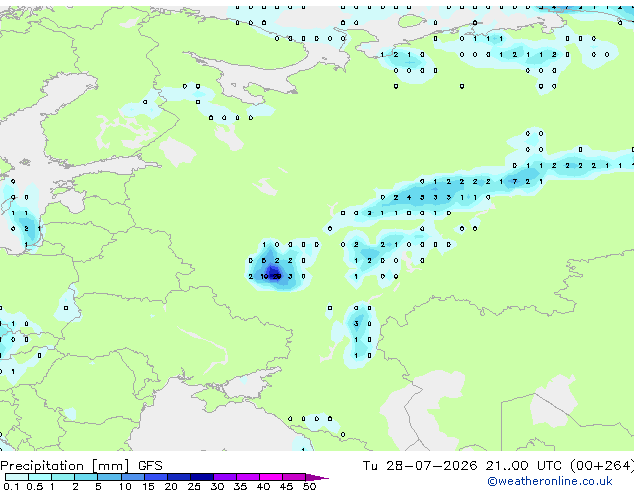This screenshot has width=634, height=490.
Task: Select the 45–50 mm legend swatch
Action: coord(294,477)
